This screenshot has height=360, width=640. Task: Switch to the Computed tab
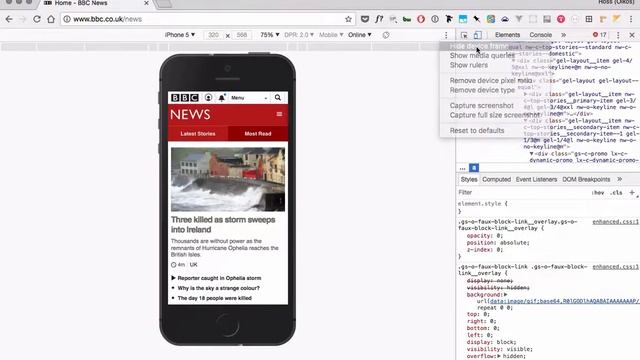pyautogui.click(x=496, y=180)
